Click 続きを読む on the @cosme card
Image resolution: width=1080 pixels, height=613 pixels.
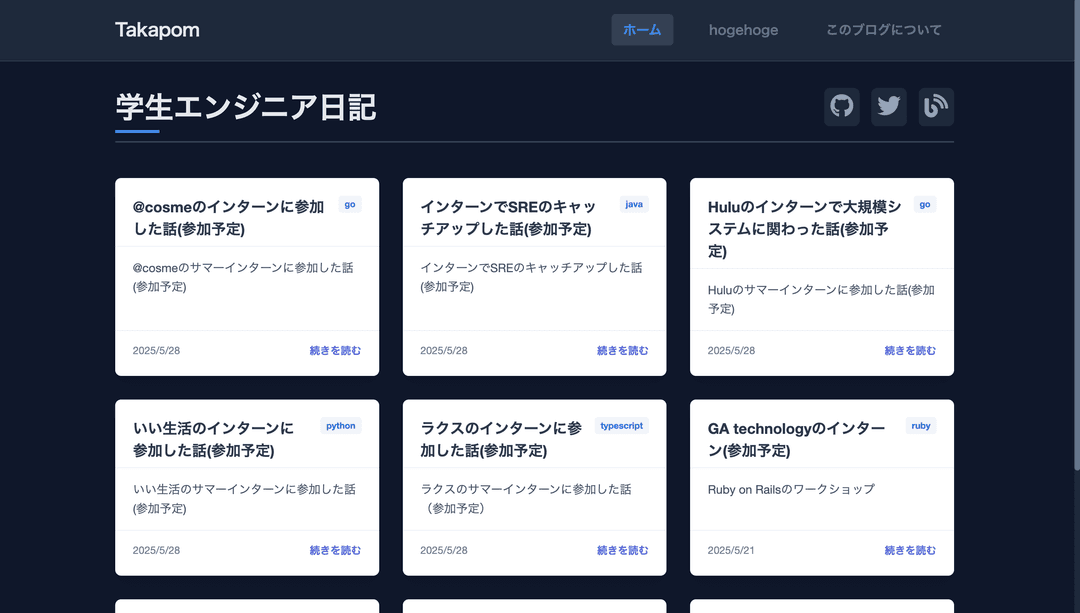(x=335, y=351)
